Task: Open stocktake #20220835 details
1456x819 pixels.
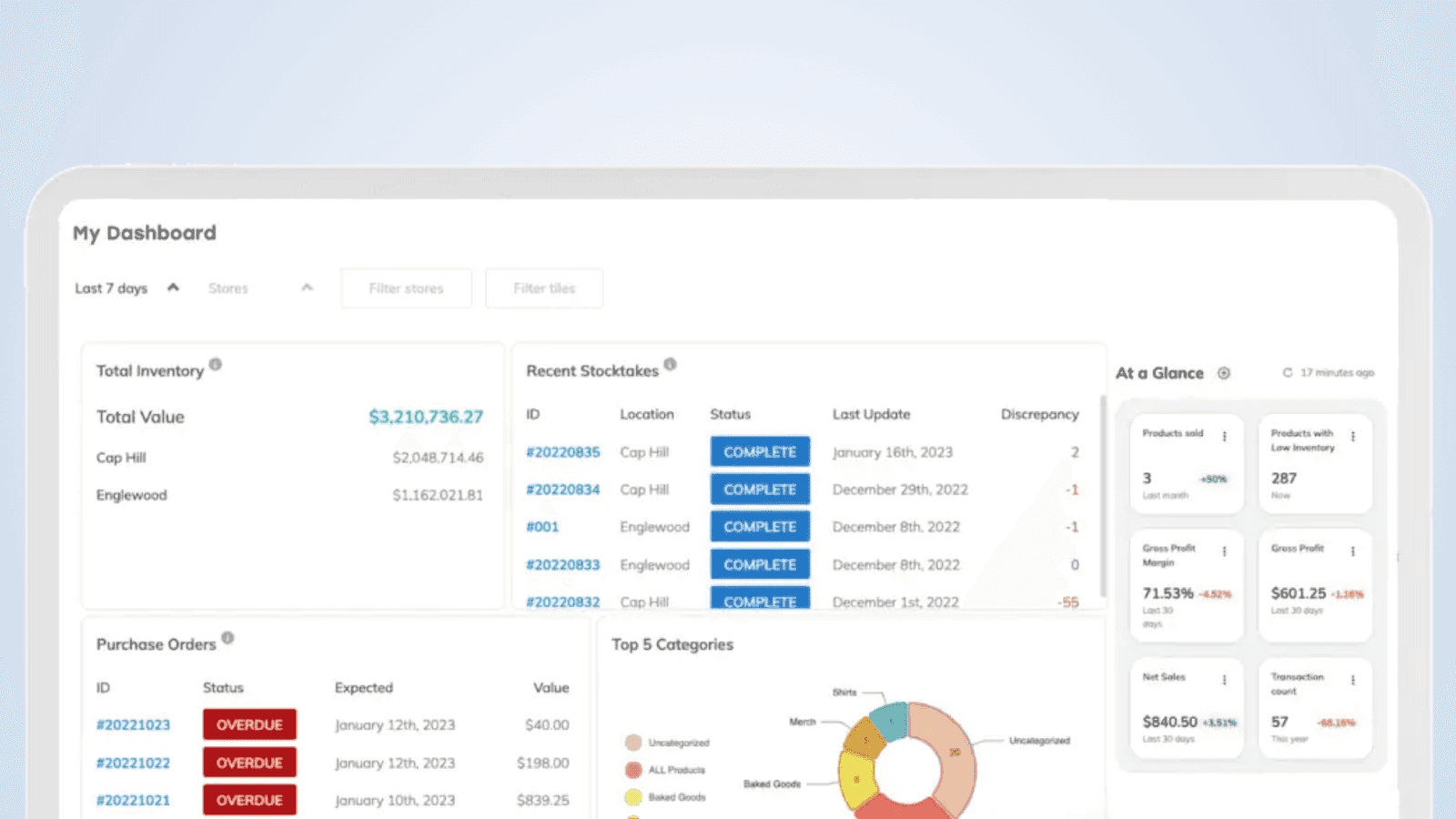Action: click(x=563, y=451)
